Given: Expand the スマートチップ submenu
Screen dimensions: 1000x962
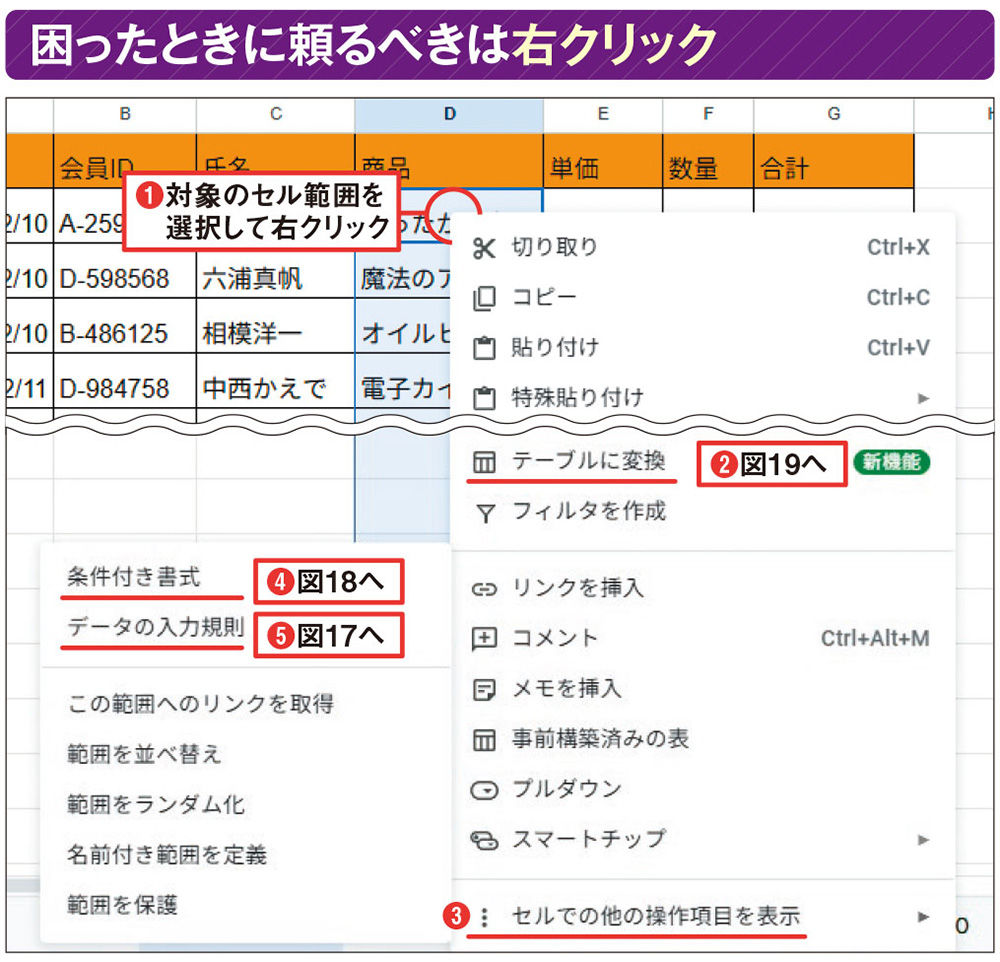Looking at the screenshot, I should (x=922, y=840).
